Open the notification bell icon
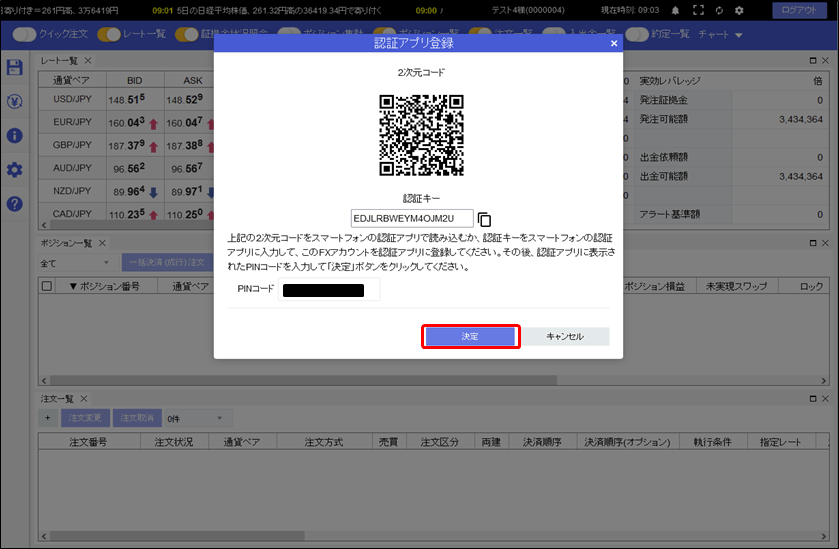 (x=675, y=10)
